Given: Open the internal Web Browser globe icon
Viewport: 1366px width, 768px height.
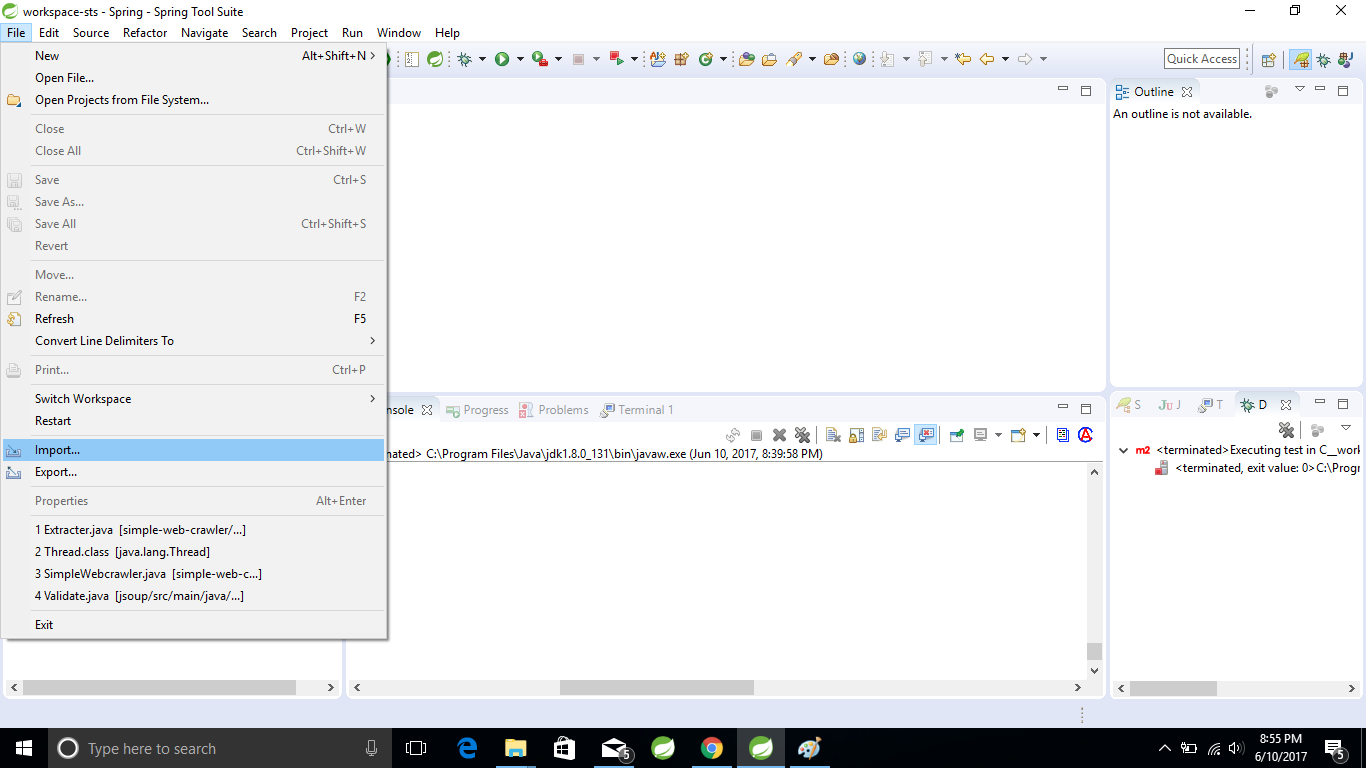Looking at the screenshot, I should [859, 59].
